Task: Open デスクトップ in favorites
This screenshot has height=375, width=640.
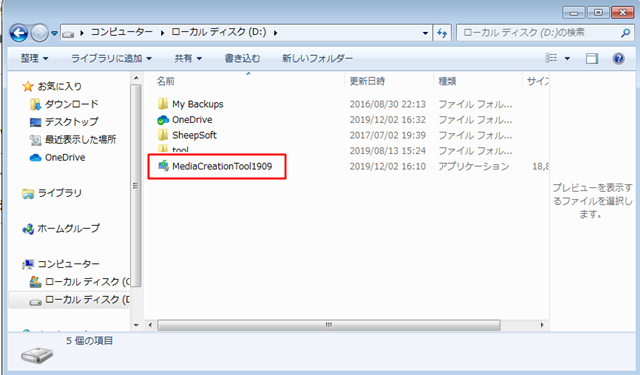Action: pyautogui.click(x=72, y=122)
